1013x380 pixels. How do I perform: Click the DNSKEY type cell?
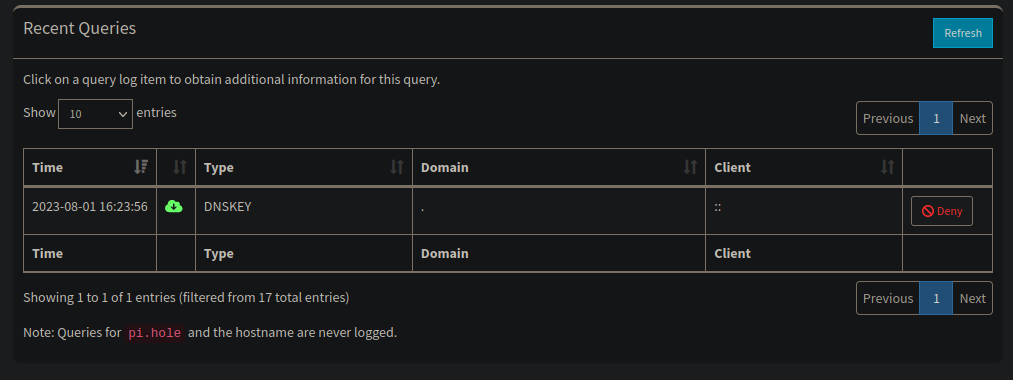(304, 211)
